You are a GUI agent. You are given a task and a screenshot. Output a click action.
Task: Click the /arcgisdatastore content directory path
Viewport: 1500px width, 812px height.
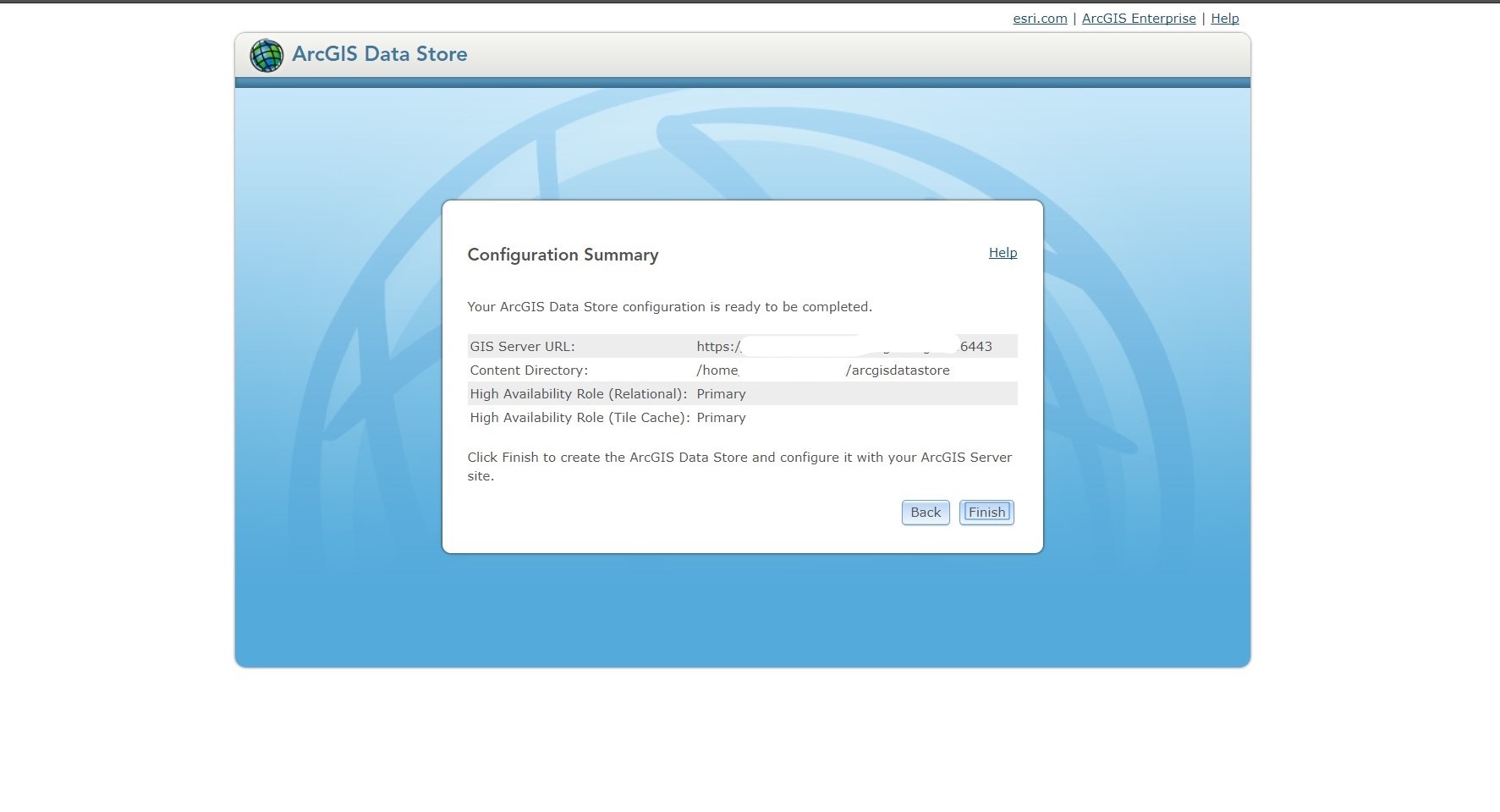[898, 370]
